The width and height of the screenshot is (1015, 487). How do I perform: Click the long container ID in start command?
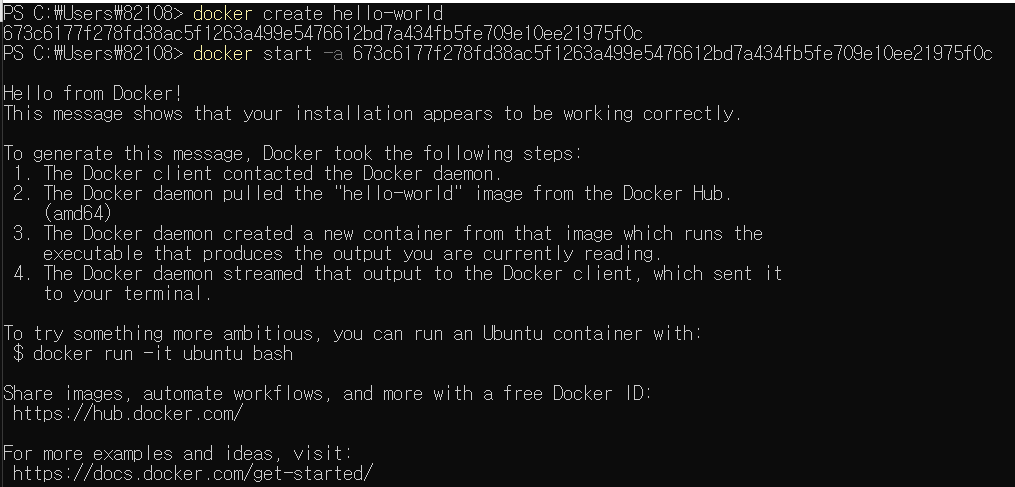[673, 53]
